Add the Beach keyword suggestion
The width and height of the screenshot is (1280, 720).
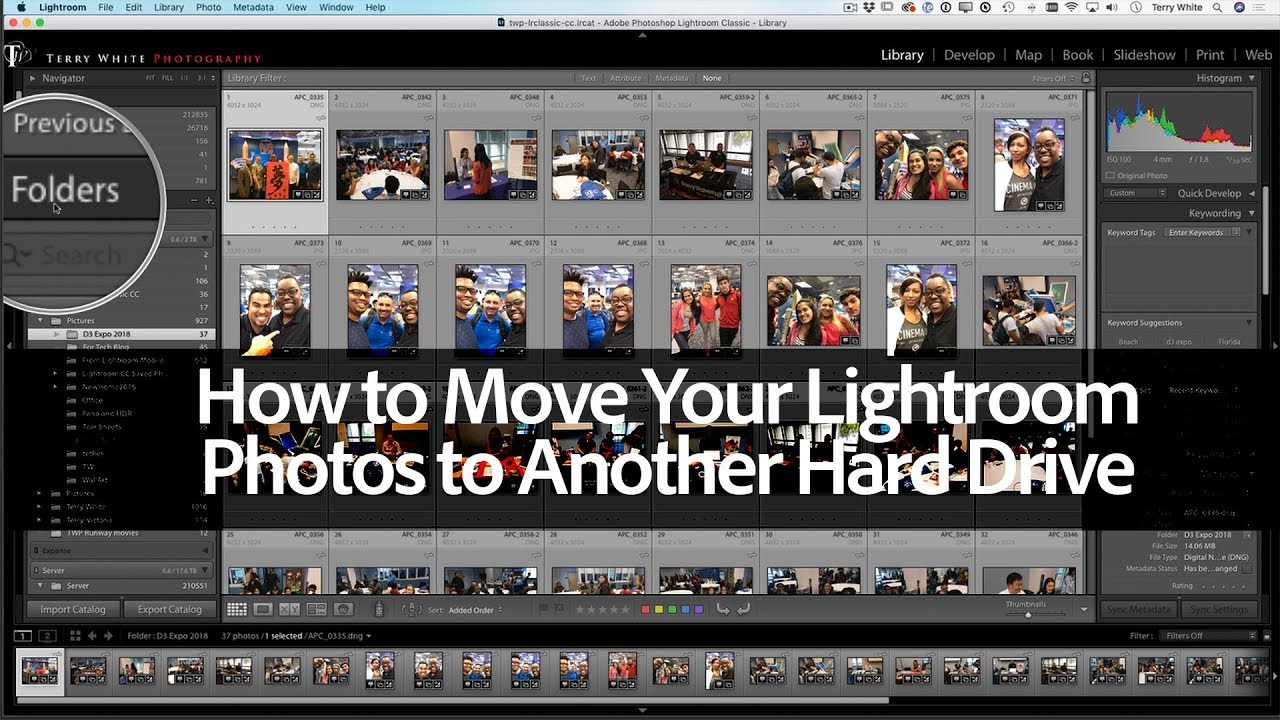[1128, 342]
